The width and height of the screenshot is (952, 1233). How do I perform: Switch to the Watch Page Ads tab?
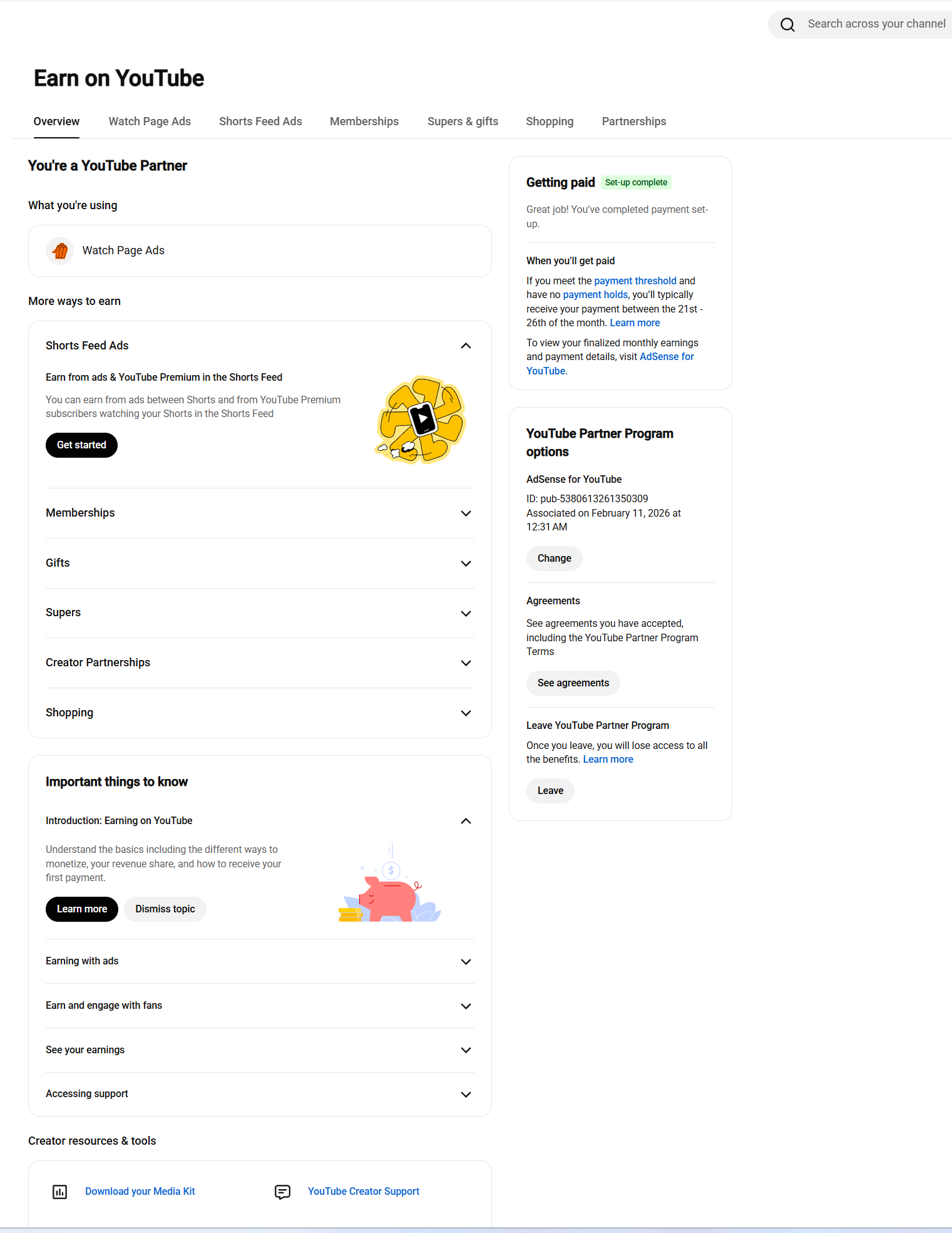[150, 121]
